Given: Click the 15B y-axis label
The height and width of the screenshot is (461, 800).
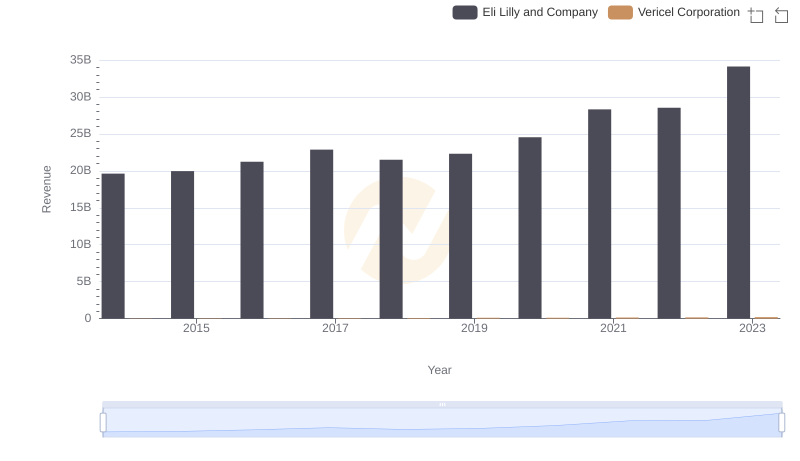Looking at the screenshot, I should coord(81,208).
